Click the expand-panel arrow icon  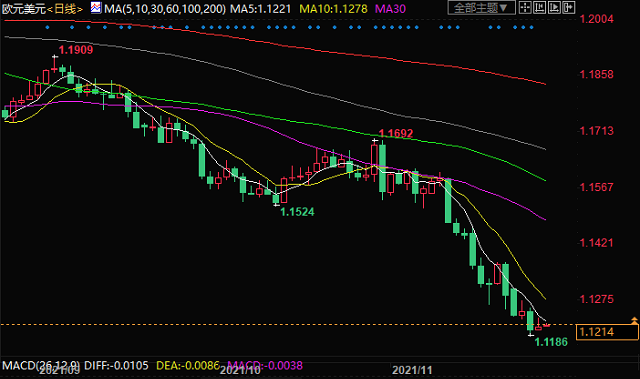[568, 7]
